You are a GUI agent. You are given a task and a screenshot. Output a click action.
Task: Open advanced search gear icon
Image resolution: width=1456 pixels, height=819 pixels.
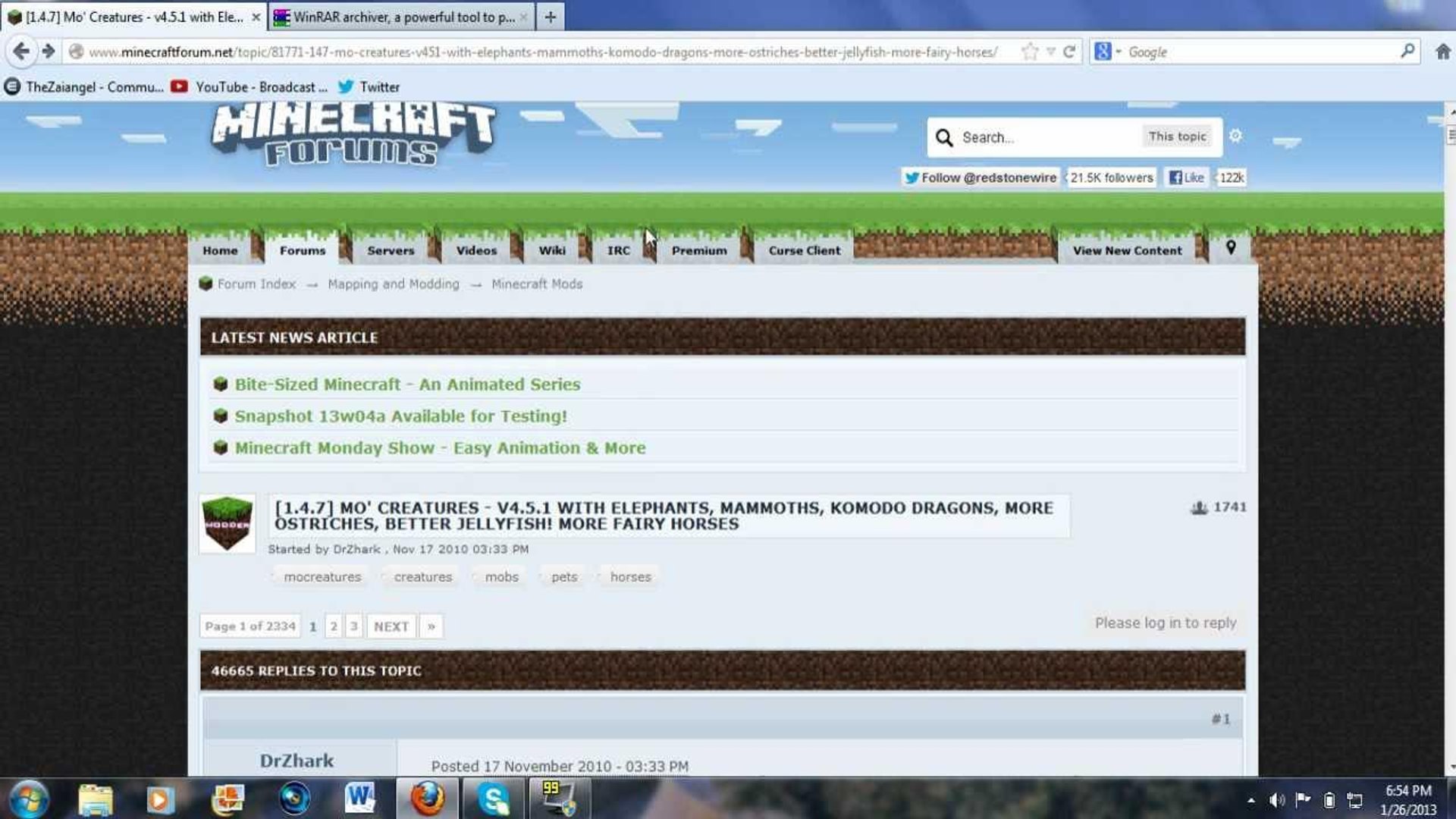1235,136
